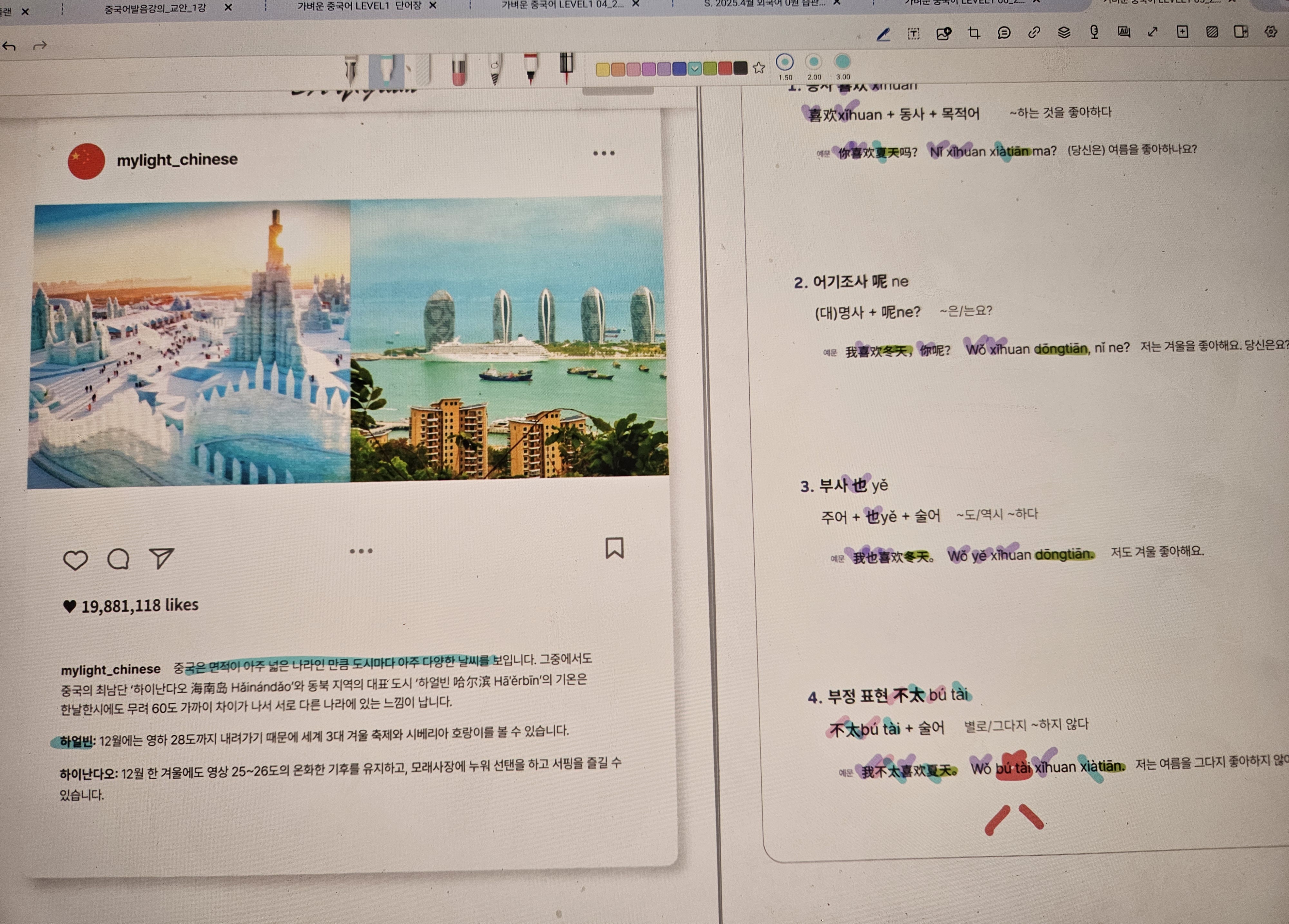Viewport: 1289px width, 924px height.
Task: Open the settings gear icon
Action: coord(1271,32)
